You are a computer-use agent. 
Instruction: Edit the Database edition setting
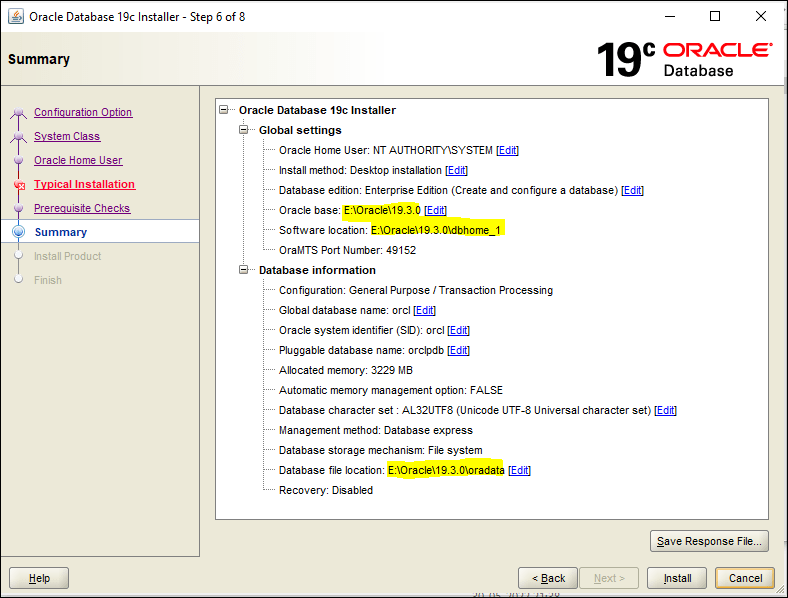coord(632,190)
